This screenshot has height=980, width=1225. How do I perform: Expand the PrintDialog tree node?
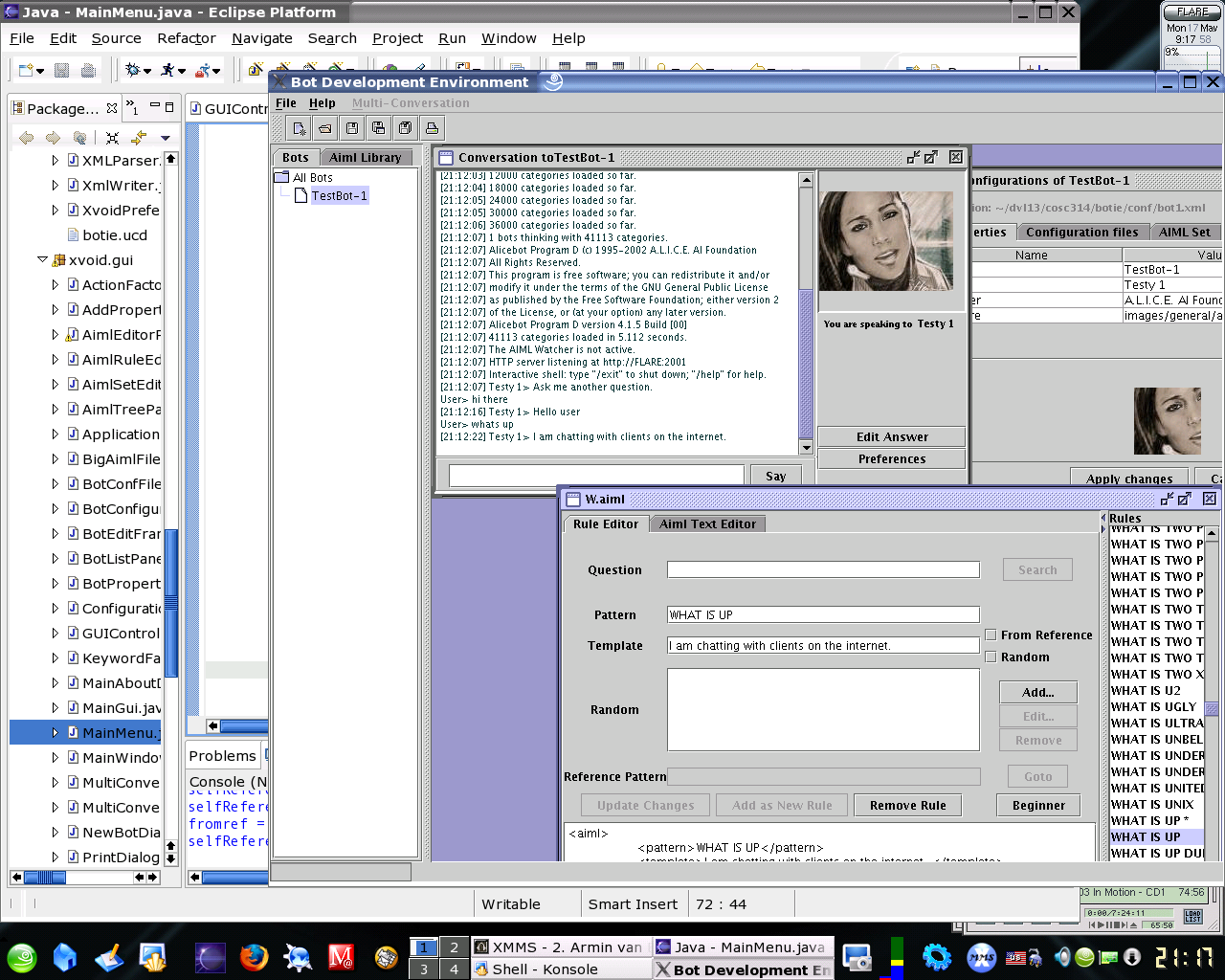55,857
